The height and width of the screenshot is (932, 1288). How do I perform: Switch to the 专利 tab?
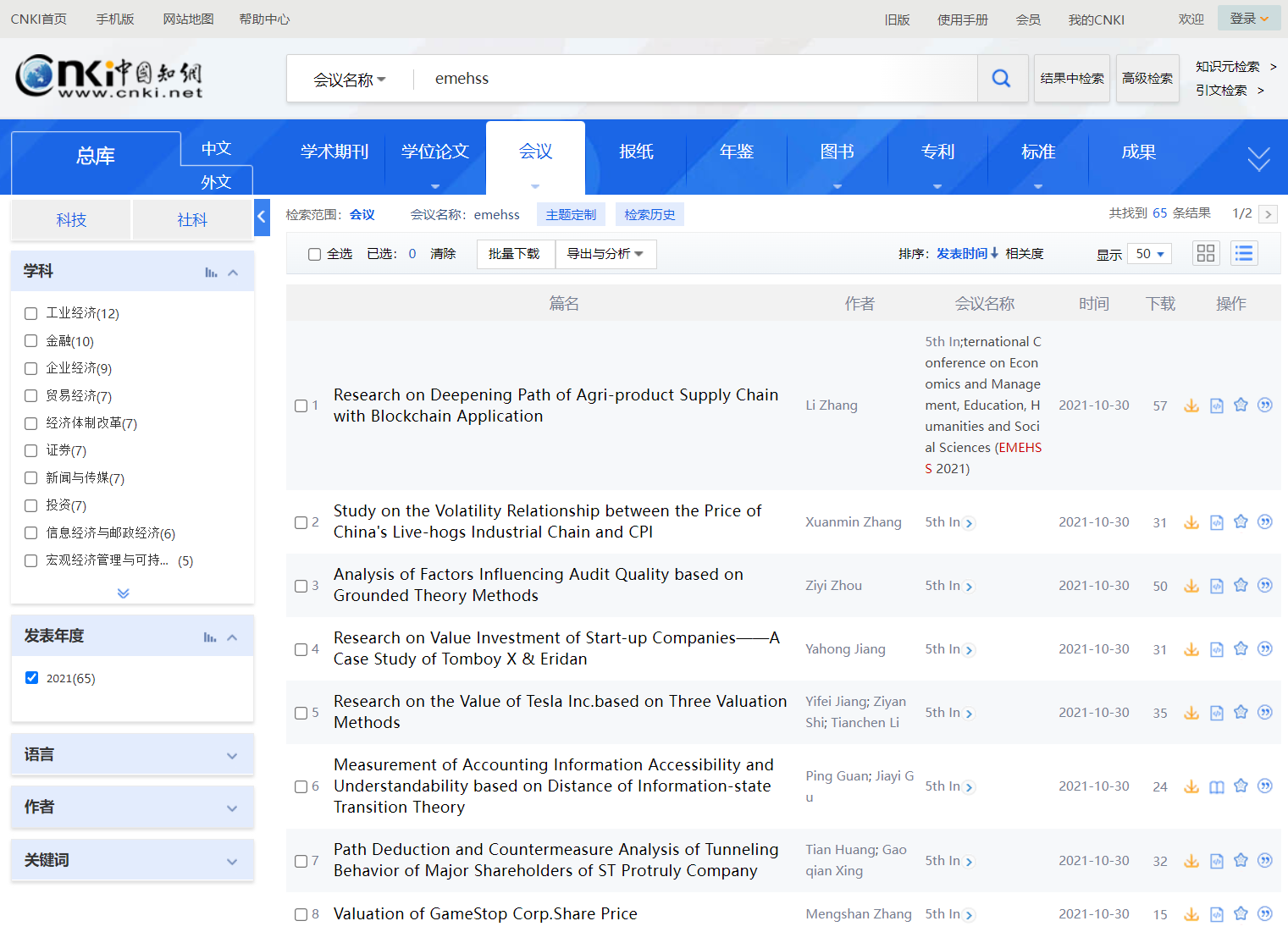937,152
